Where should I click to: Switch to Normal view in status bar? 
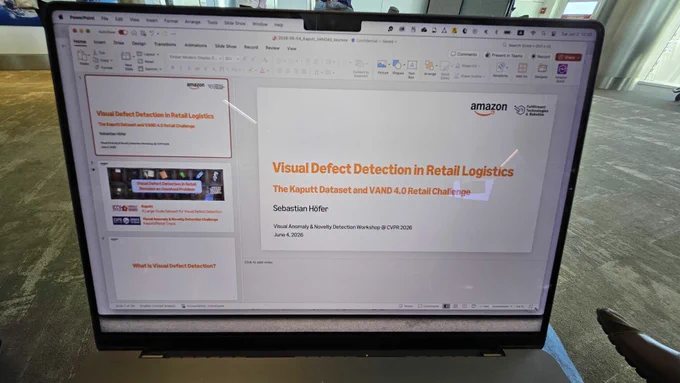pos(446,306)
